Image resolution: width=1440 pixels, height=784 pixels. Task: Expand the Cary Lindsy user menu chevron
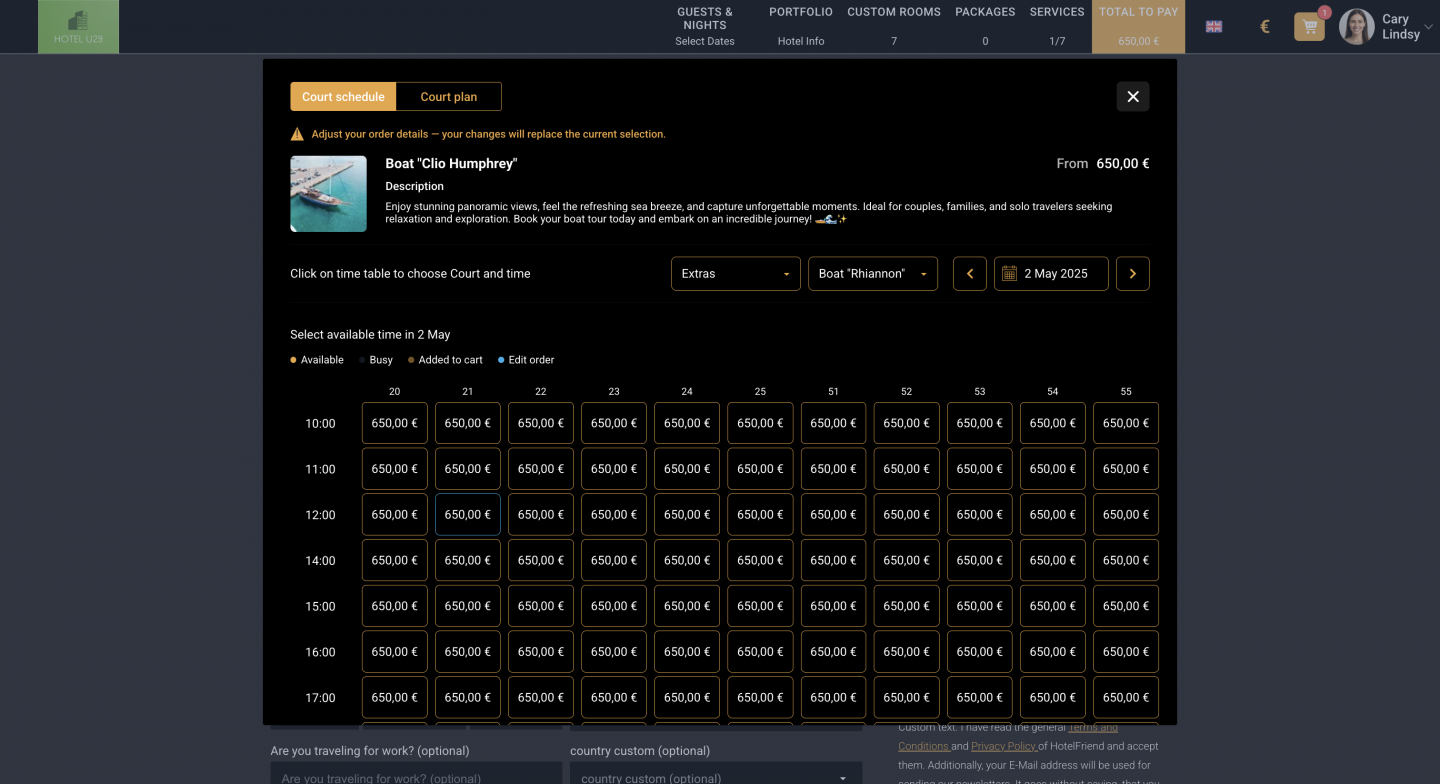(x=1428, y=27)
